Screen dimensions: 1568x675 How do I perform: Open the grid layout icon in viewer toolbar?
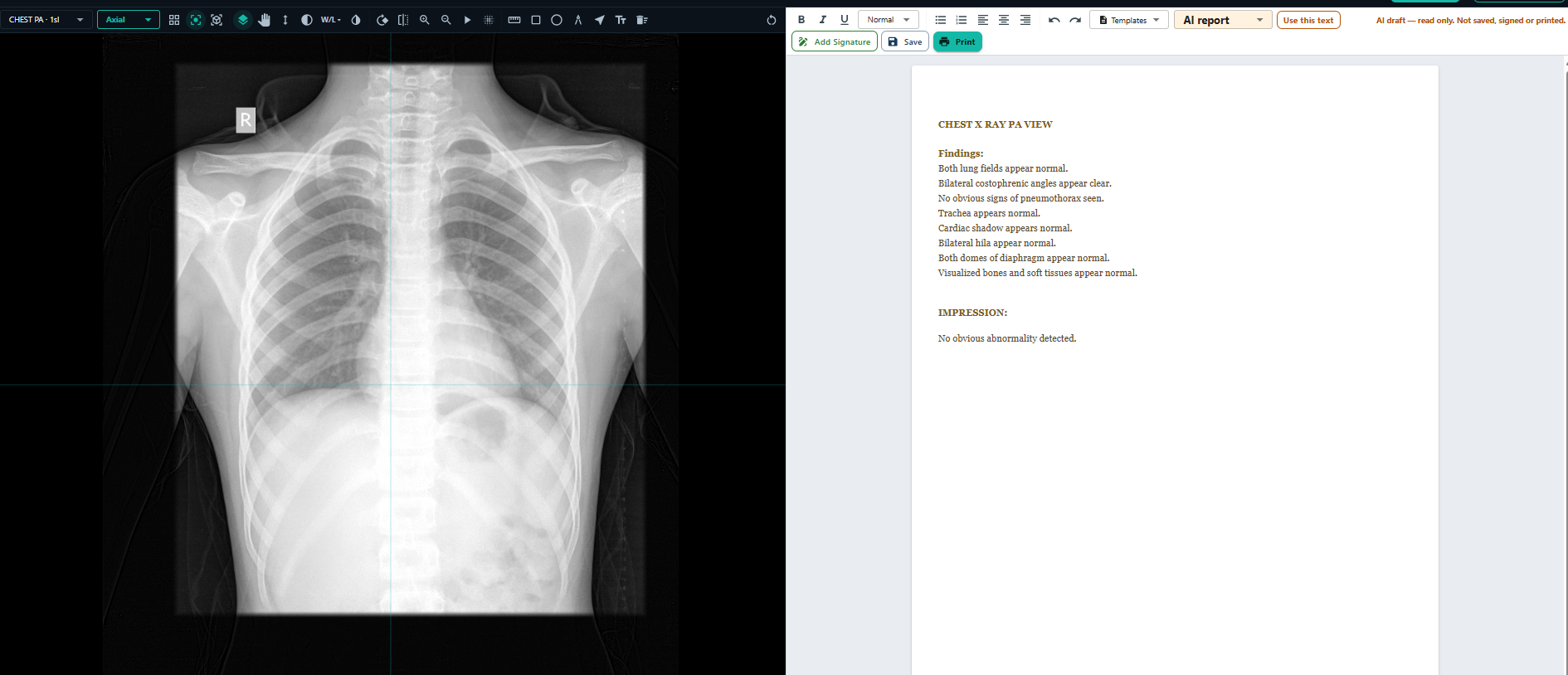174,20
